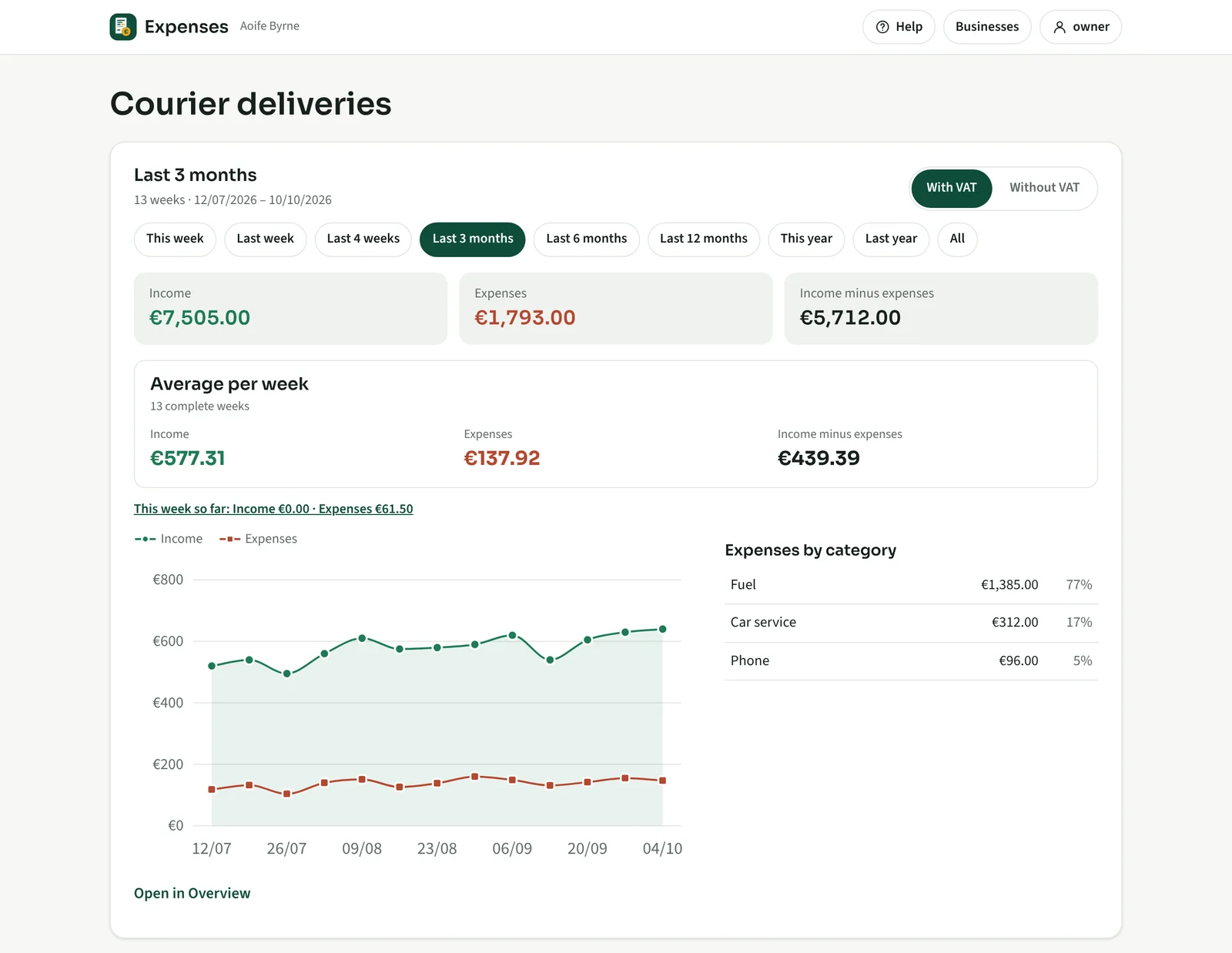
Task: Click the owner user profile icon
Action: pos(1060,27)
